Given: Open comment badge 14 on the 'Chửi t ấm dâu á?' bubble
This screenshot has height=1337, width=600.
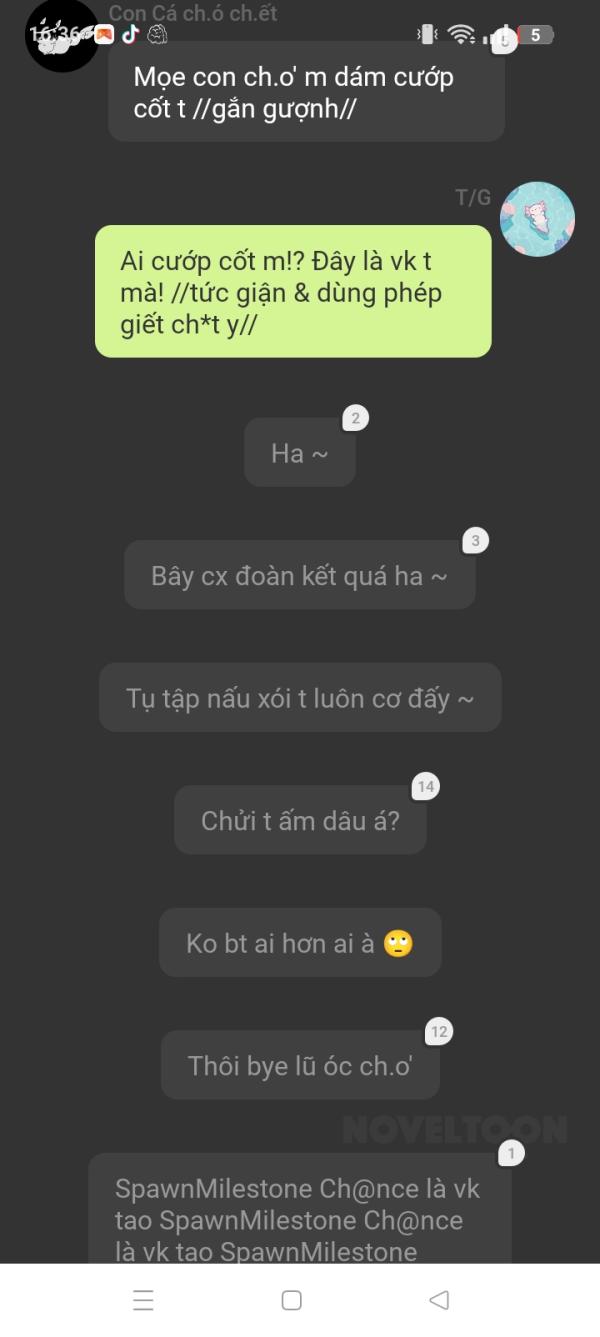Looking at the screenshot, I should coord(426,786).
